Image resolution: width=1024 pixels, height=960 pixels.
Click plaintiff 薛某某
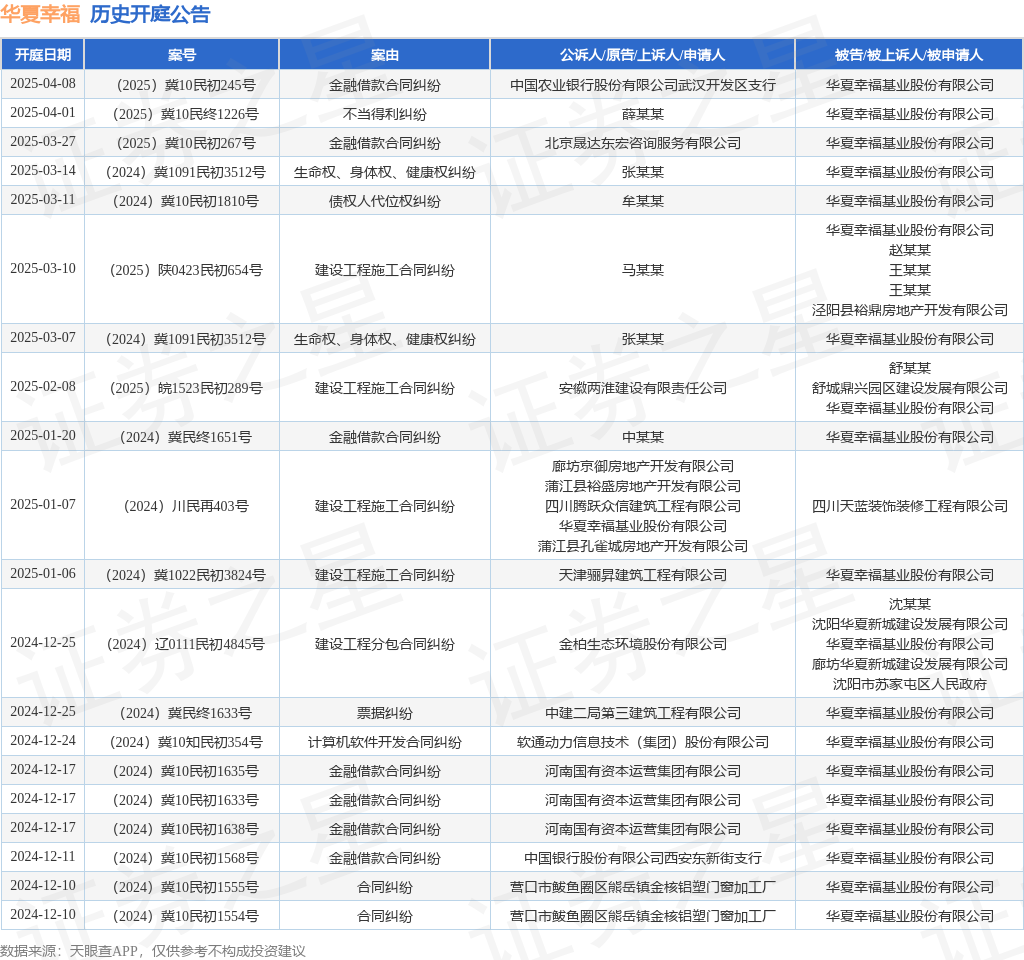643,114
